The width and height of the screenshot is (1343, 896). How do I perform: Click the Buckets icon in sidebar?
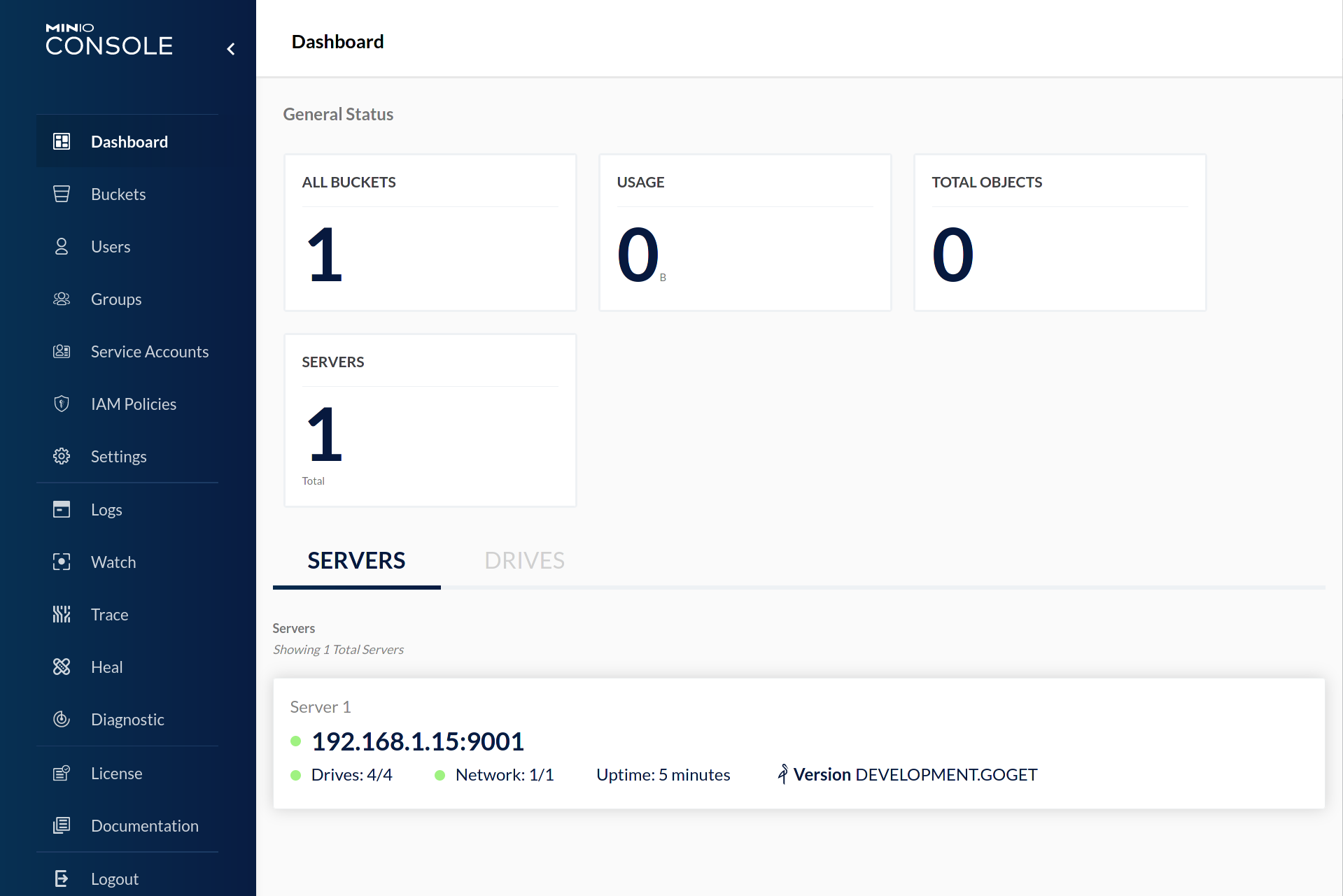click(62, 194)
